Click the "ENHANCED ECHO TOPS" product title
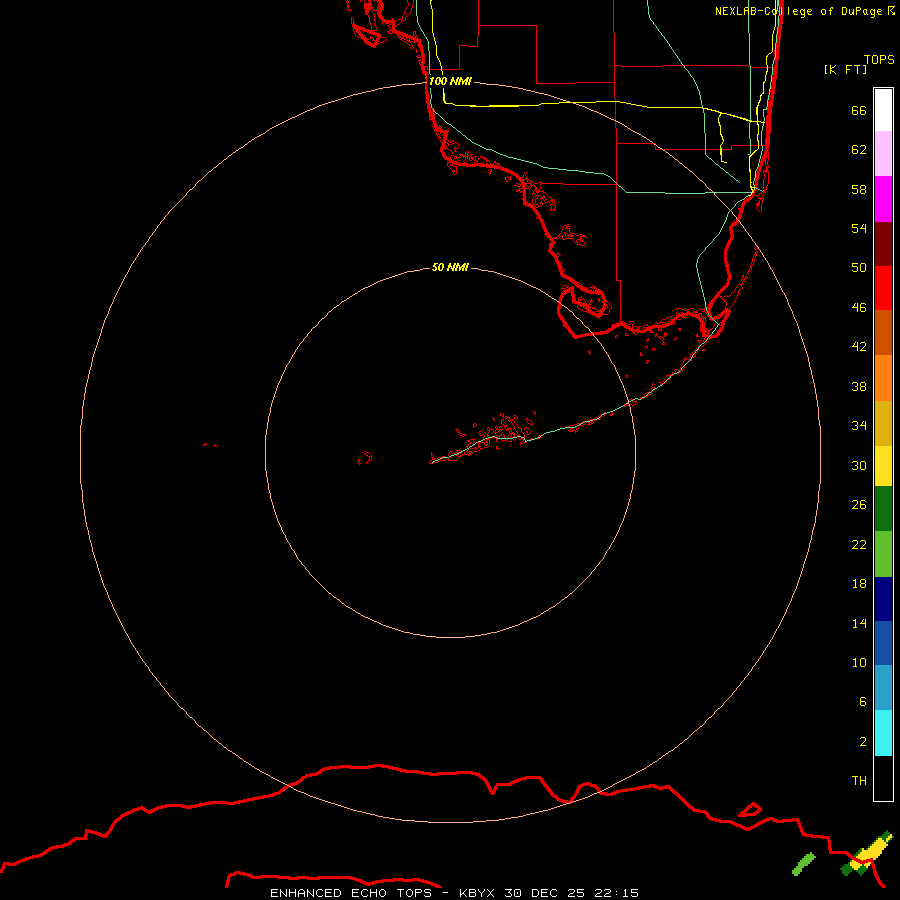 [x=351, y=893]
